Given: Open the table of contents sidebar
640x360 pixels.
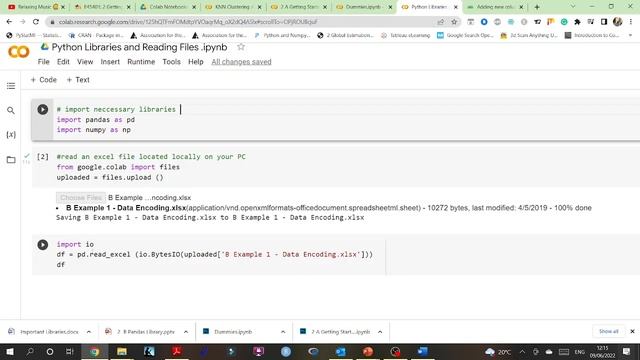Looking at the screenshot, I should coord(11,86).
